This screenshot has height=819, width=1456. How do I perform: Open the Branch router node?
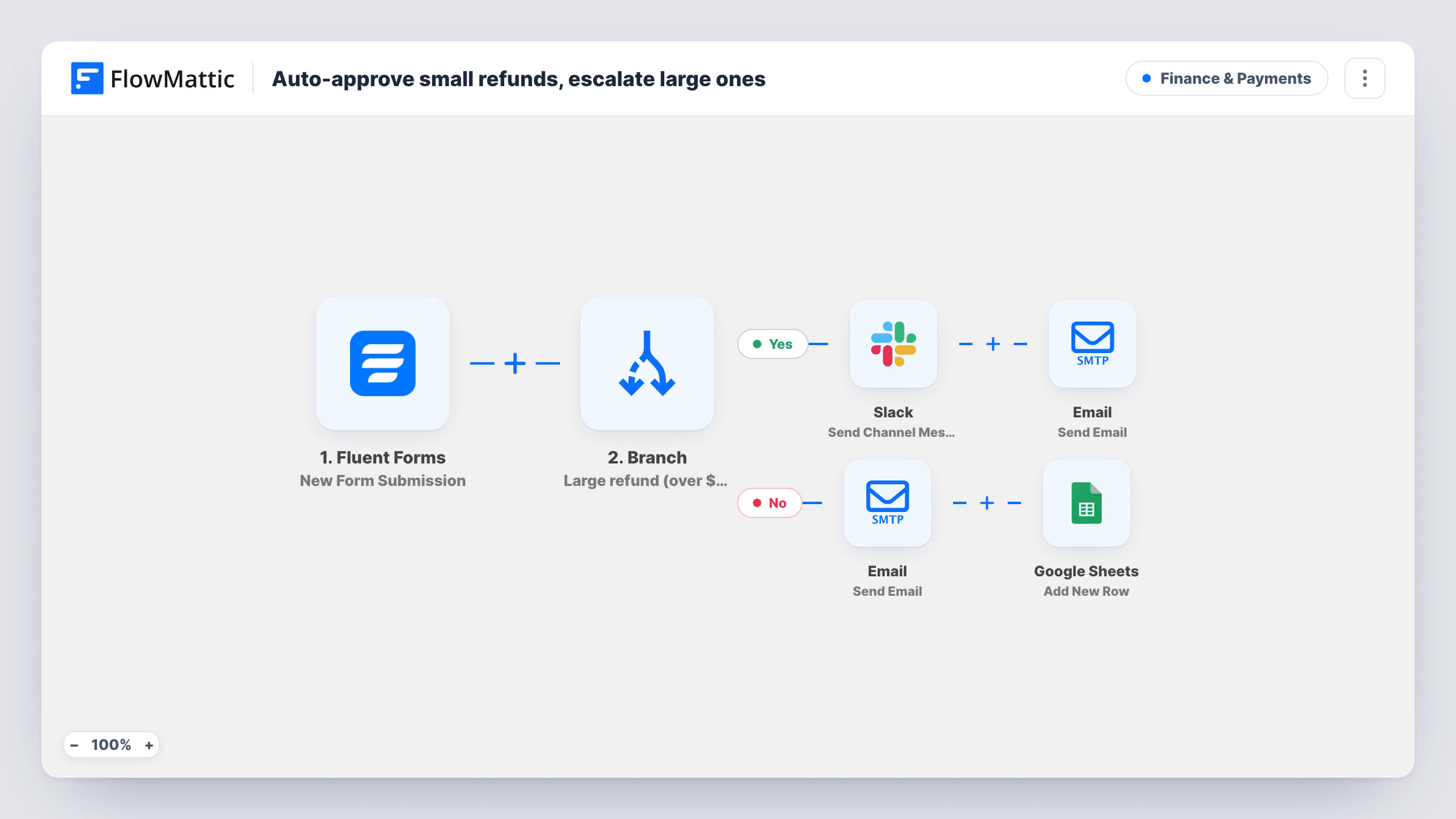[647, 363]
